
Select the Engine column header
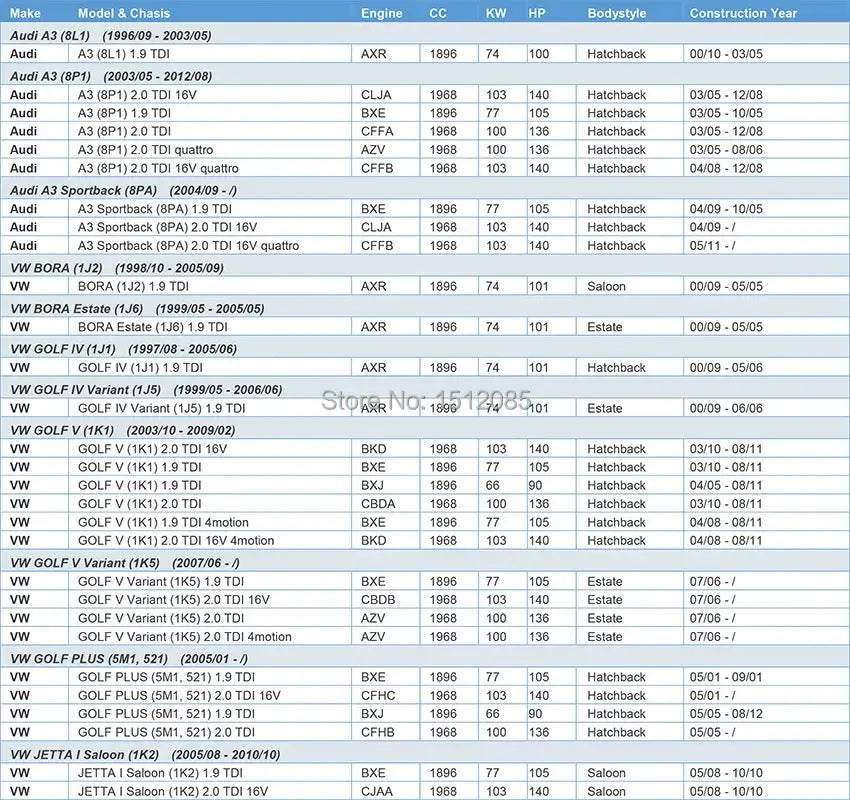(382, 13)
